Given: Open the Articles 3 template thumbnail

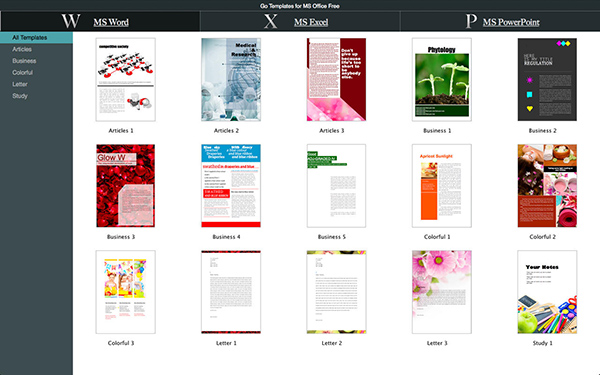Looking at the screenshot, I should coord(336,80).
